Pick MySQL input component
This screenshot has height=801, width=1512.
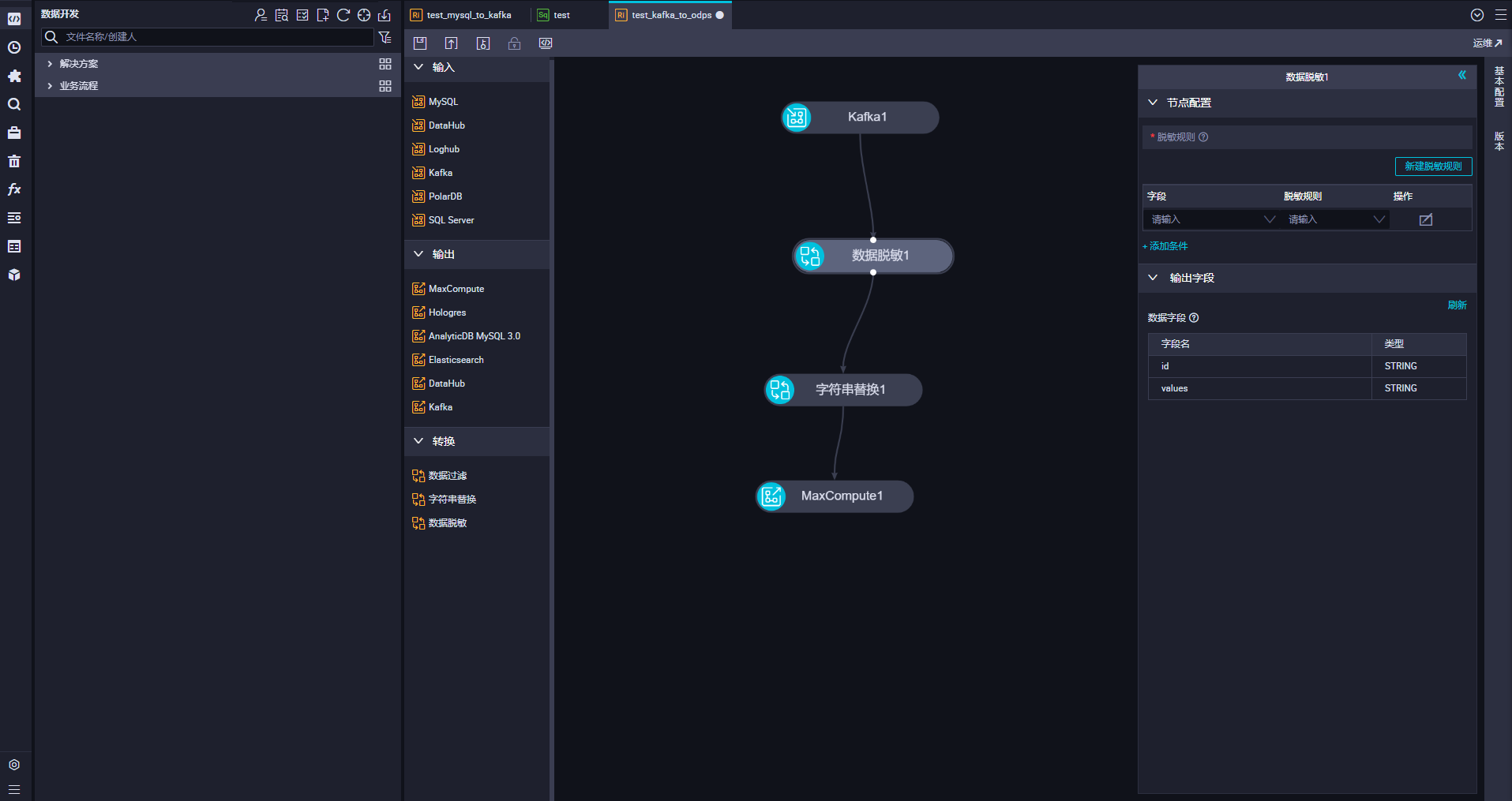click(x=435, y=102)
